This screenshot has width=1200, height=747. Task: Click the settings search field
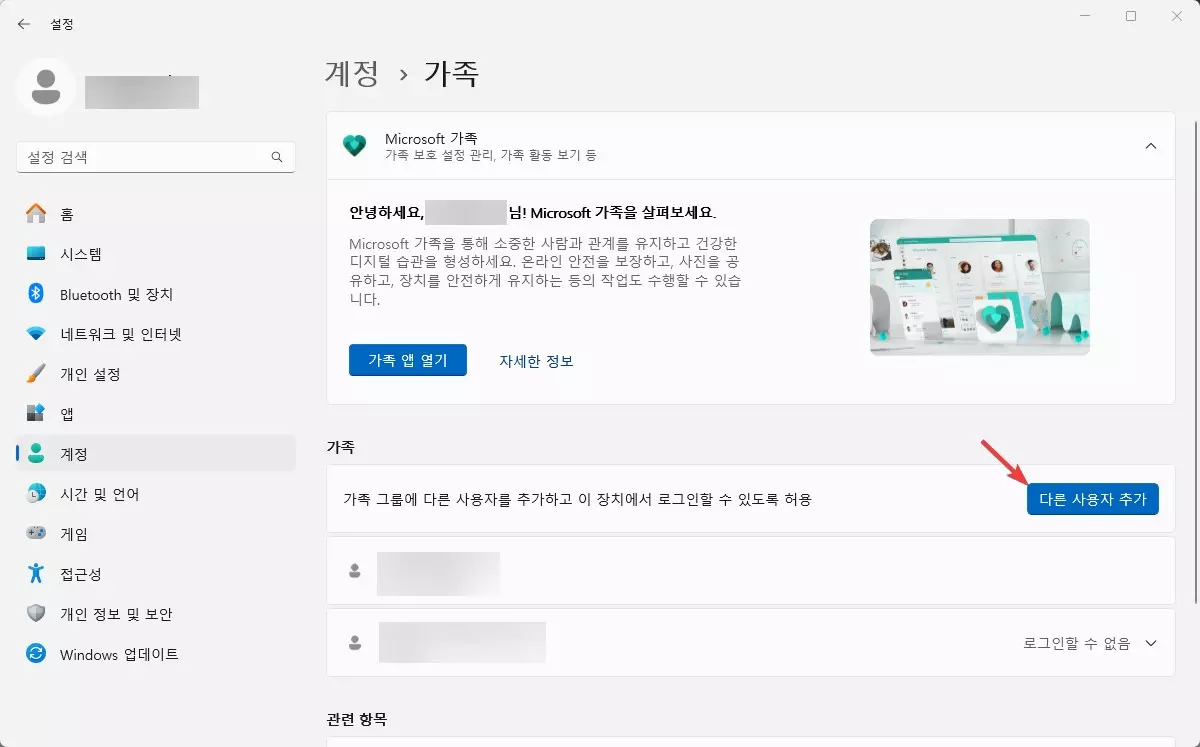pyautogui.click(x=155, y=157)
